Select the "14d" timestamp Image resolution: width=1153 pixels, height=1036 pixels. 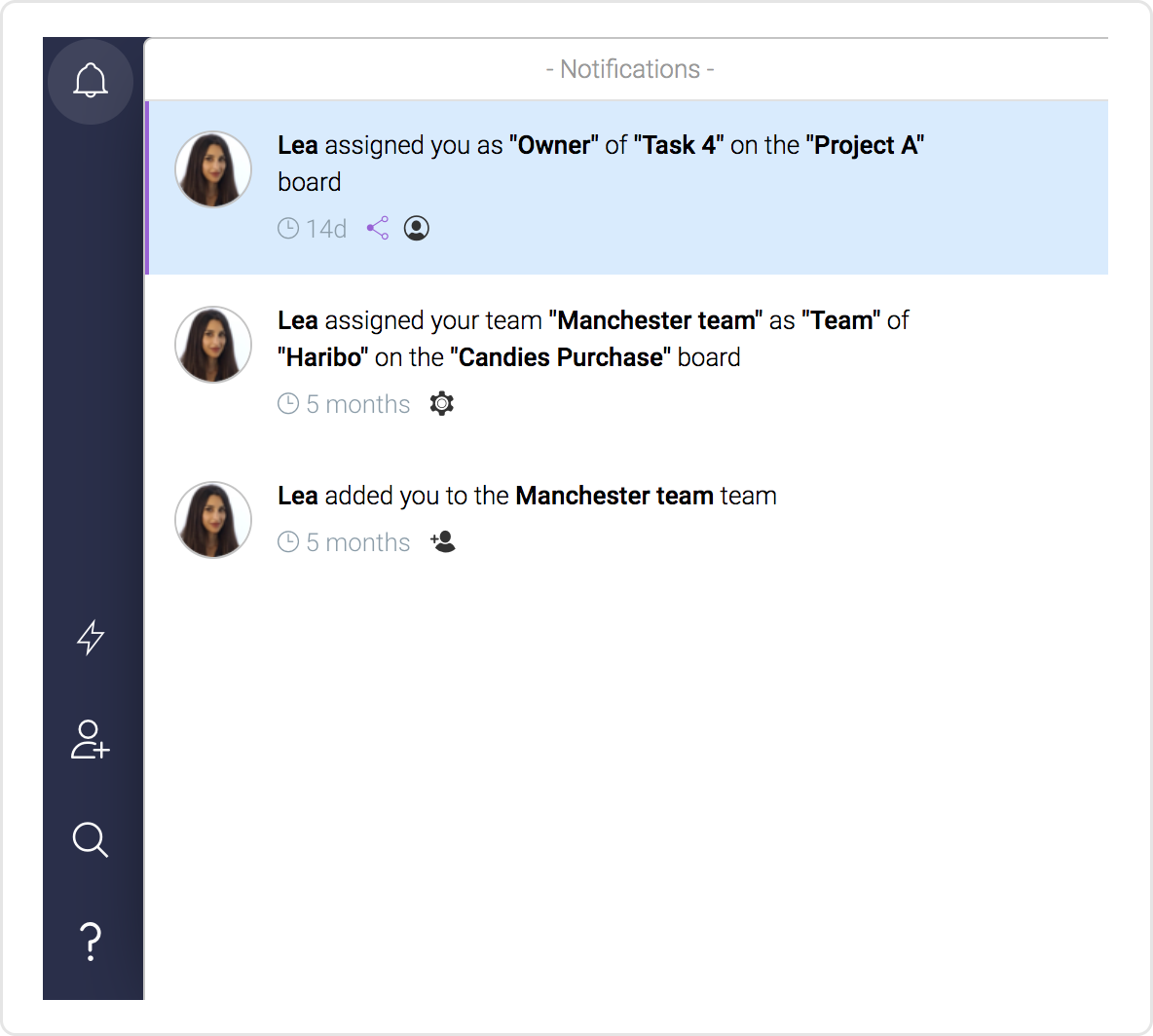tap(326, 229)
